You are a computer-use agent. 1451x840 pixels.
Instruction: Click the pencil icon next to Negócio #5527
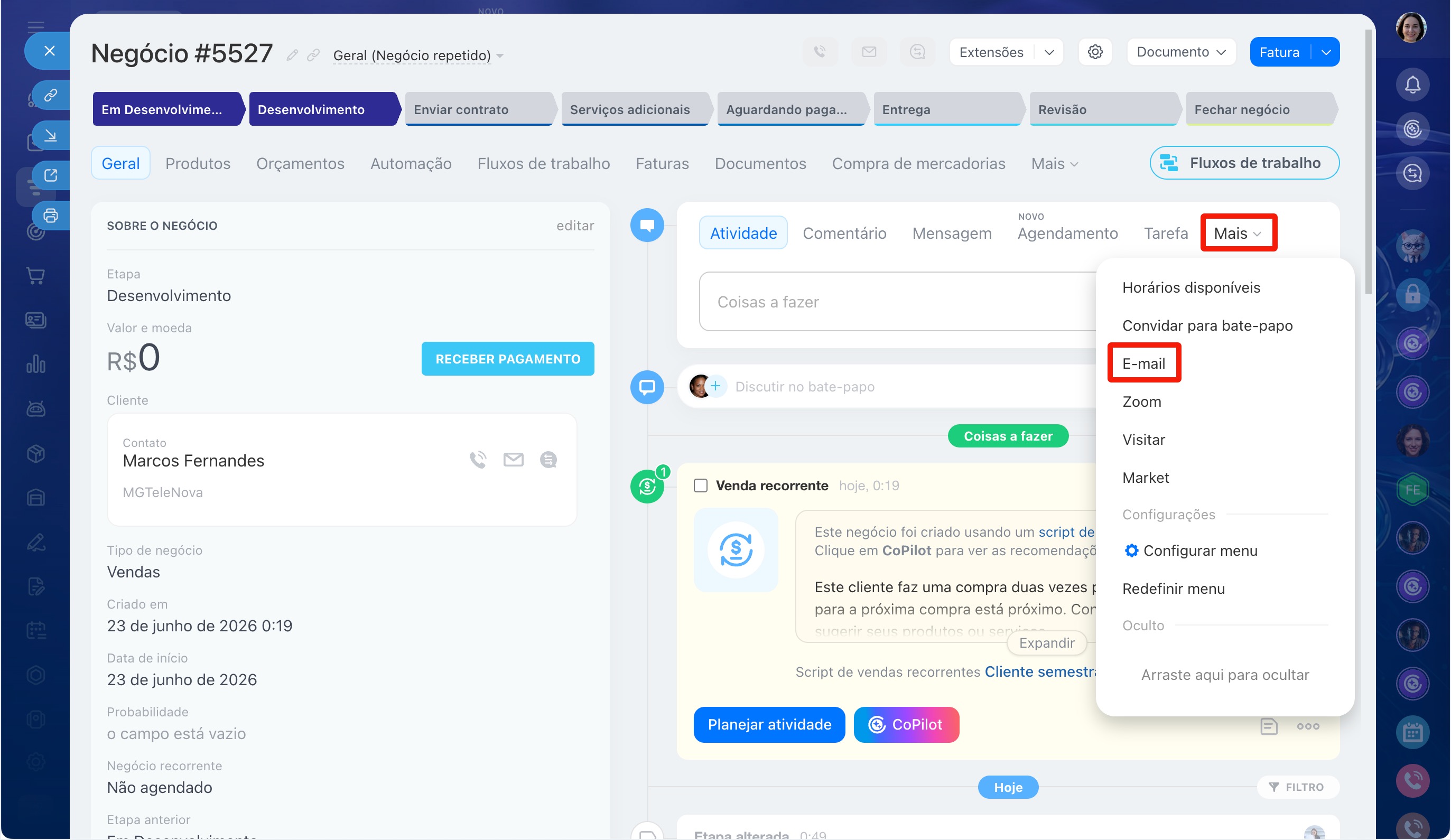click(x=293, y=55)
